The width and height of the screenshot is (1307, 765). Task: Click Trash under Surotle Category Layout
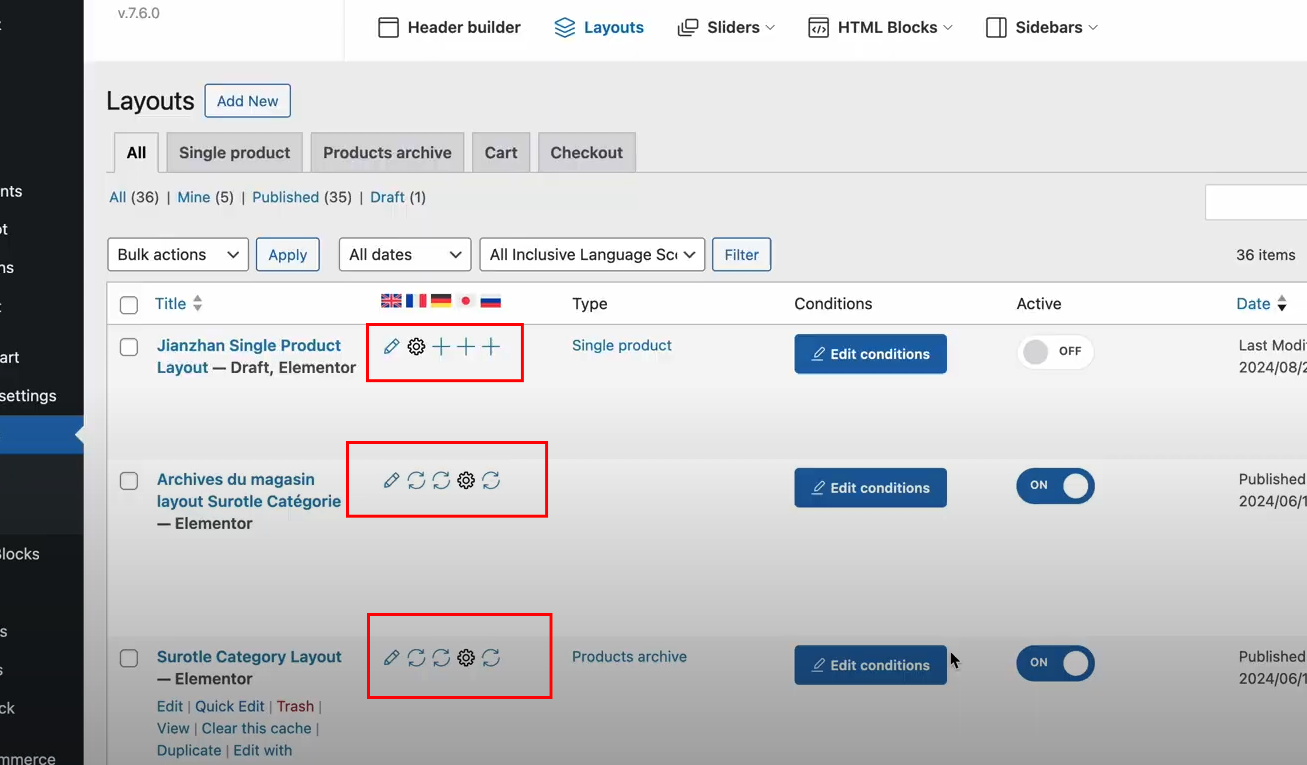point(295,706)
